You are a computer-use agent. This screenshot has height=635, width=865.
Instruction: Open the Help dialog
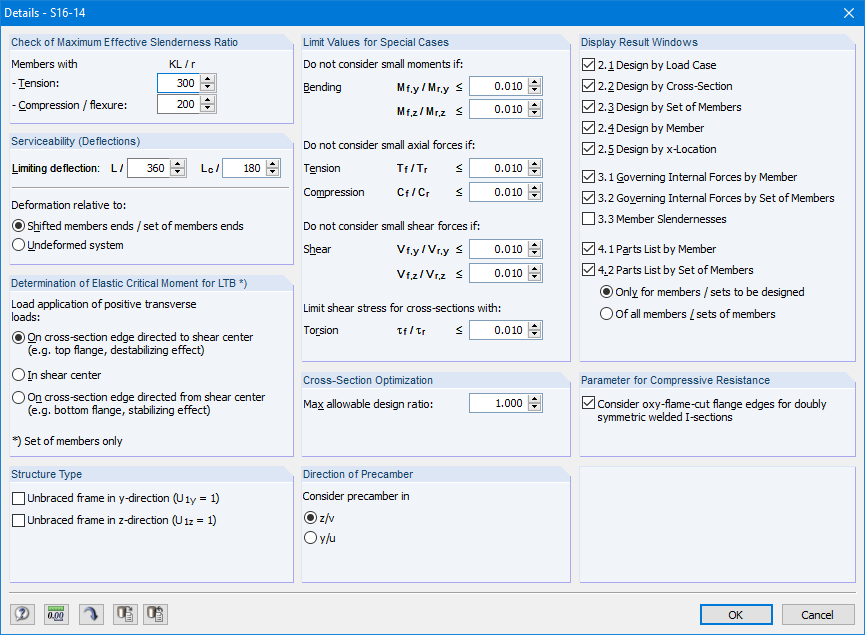pyautogui.click(x=22, y=614)
